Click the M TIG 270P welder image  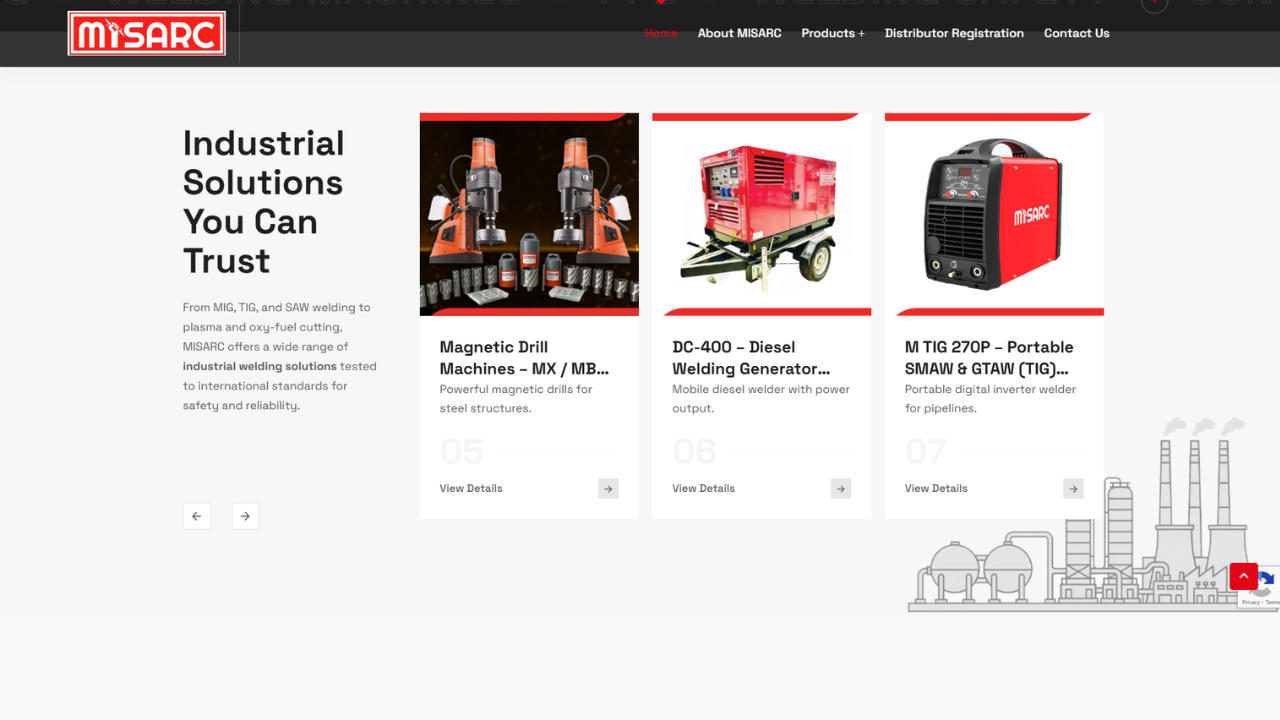coord(994,214)
